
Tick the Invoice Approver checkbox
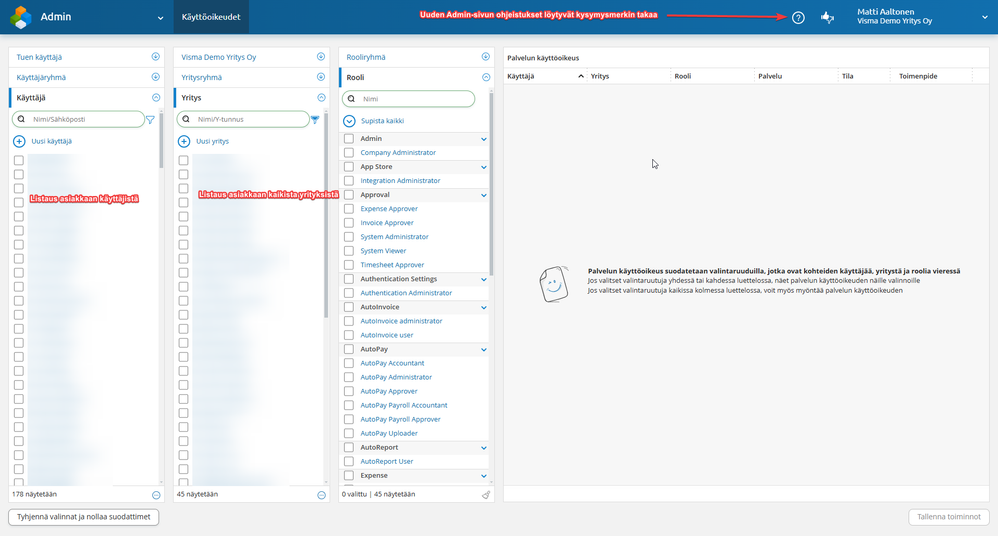pyautogui.click(x=349, y=223)
